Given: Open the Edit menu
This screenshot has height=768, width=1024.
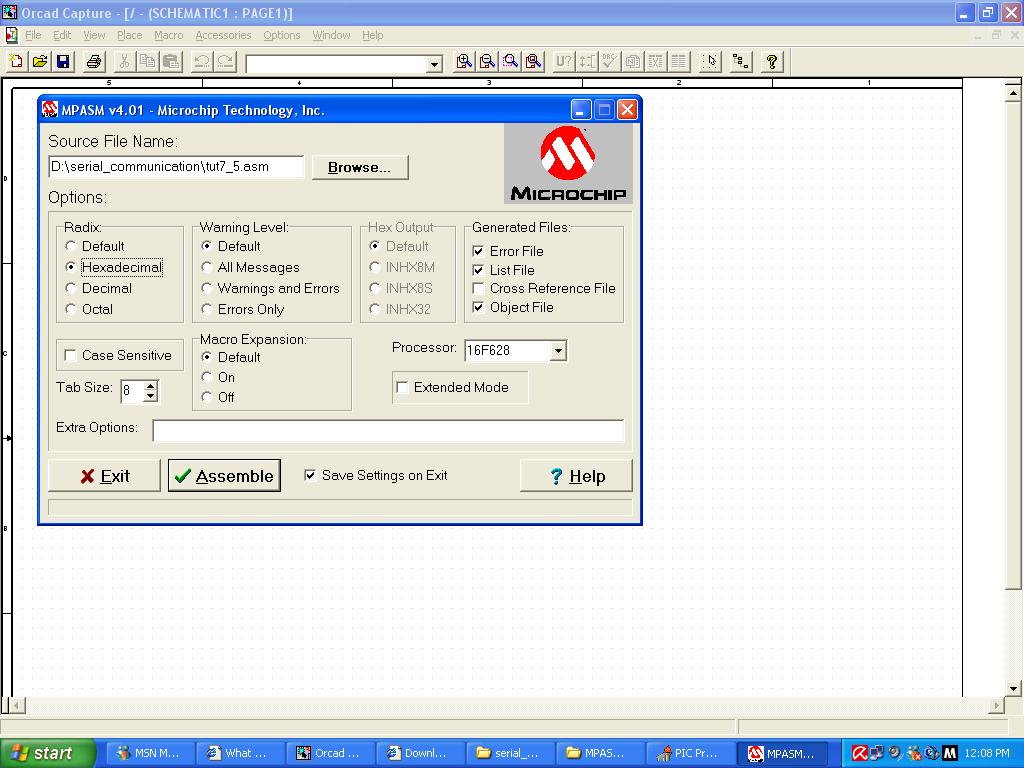Looking at the screenshot, I should point(62,35).
